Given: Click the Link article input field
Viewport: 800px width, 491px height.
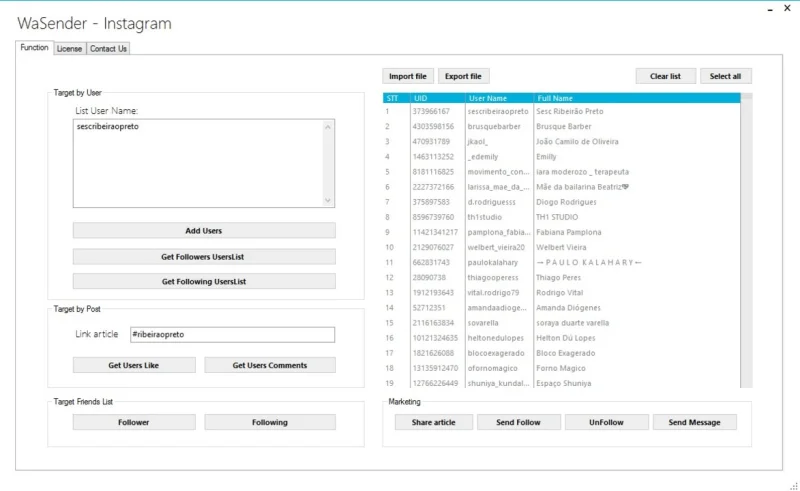Looking at the screenshot, I should pos(232,334).
